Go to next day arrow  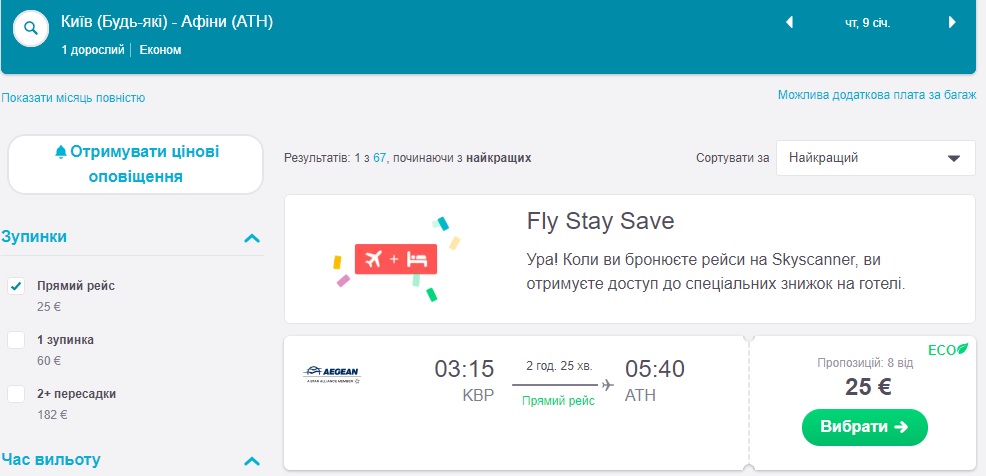[x=951, y=22]
